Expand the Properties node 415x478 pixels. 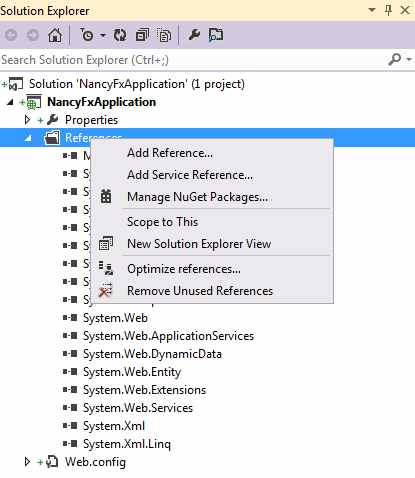click(28, 120)
